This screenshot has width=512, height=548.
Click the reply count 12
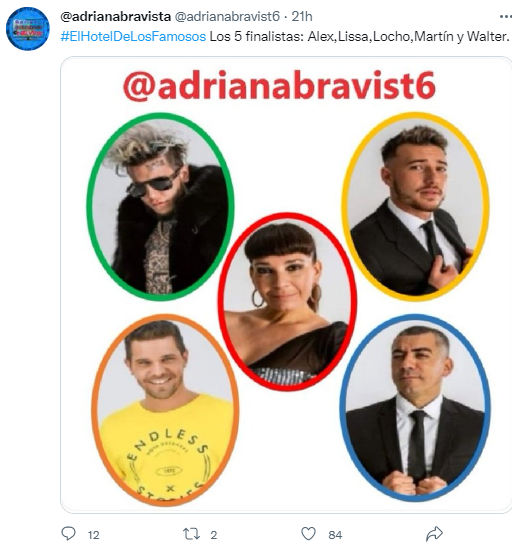[x=94, y=535]
